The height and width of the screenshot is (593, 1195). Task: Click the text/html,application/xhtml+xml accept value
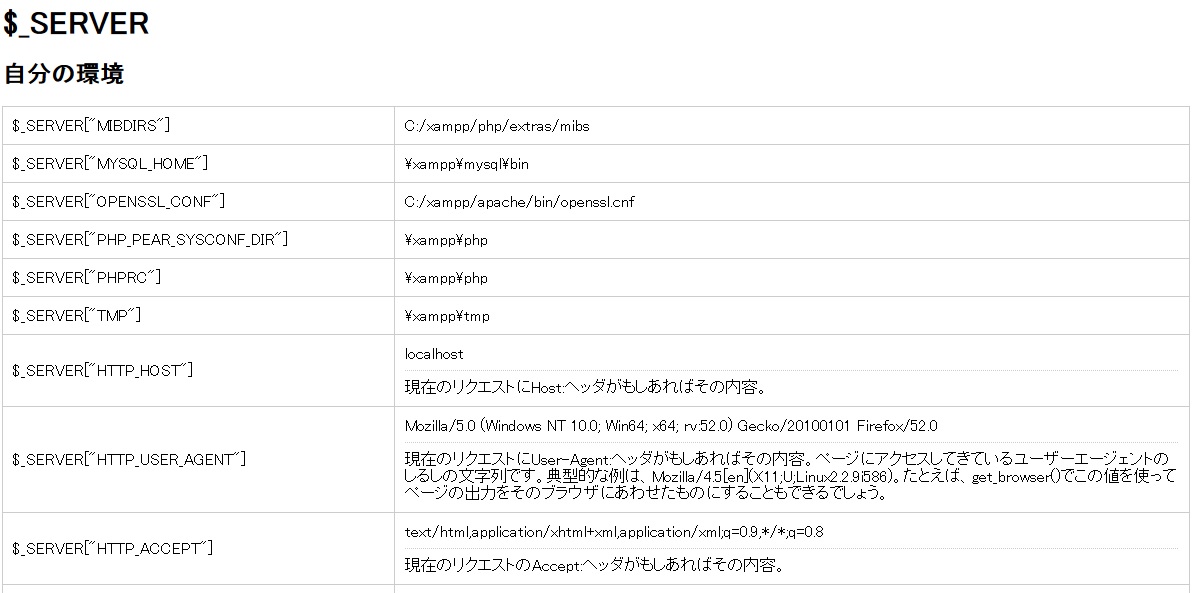point(614,532)
